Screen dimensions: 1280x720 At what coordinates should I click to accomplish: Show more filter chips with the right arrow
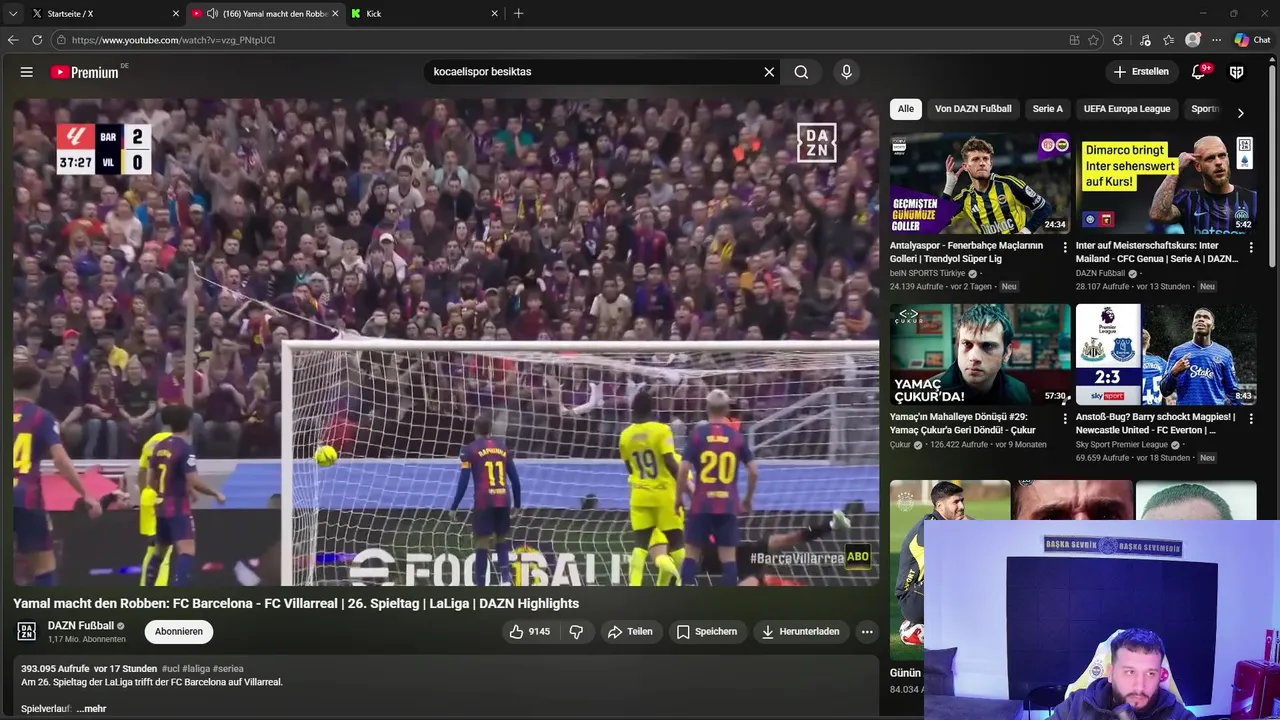1241,113
